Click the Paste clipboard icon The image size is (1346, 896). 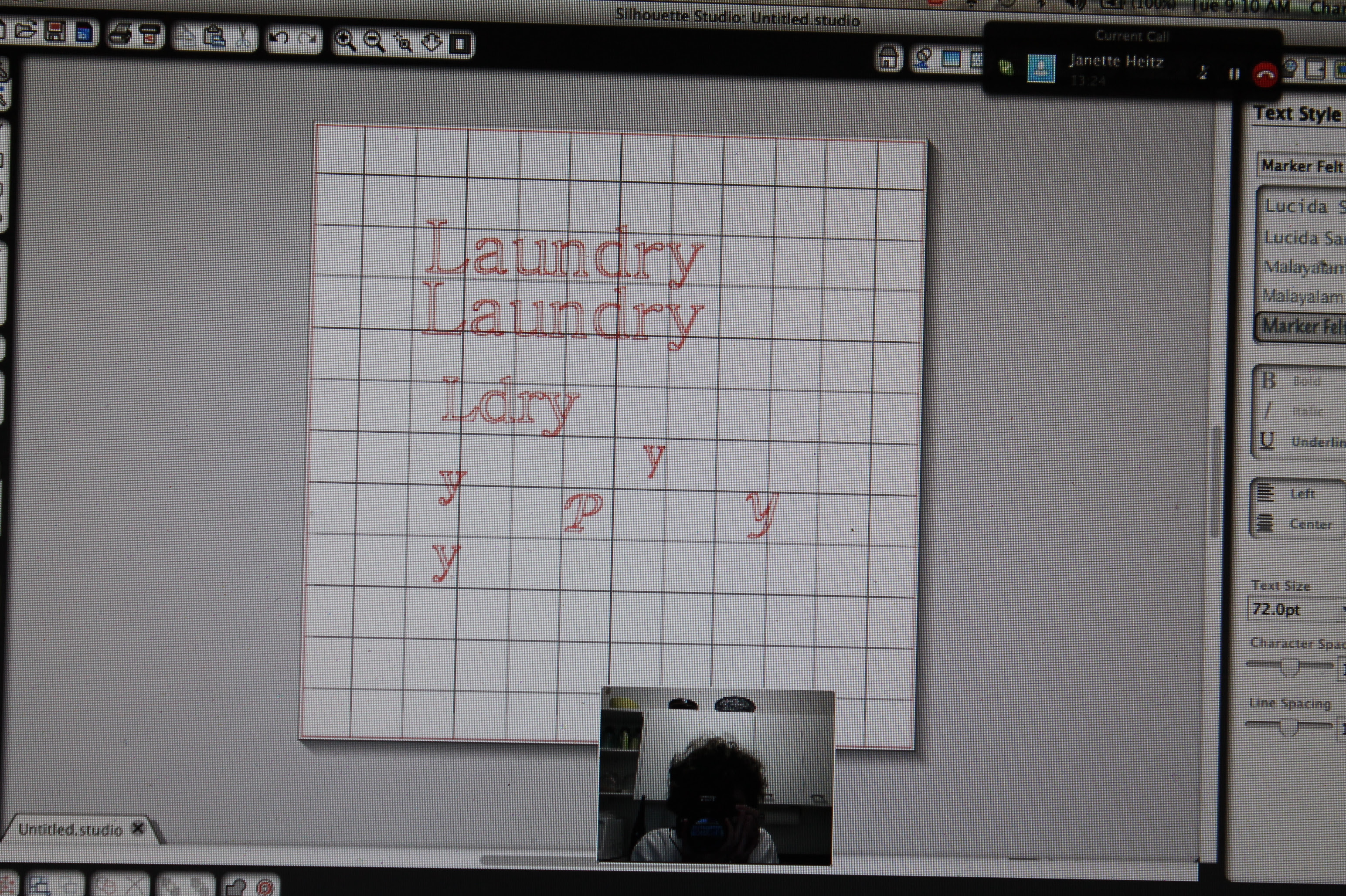point(214,37)
